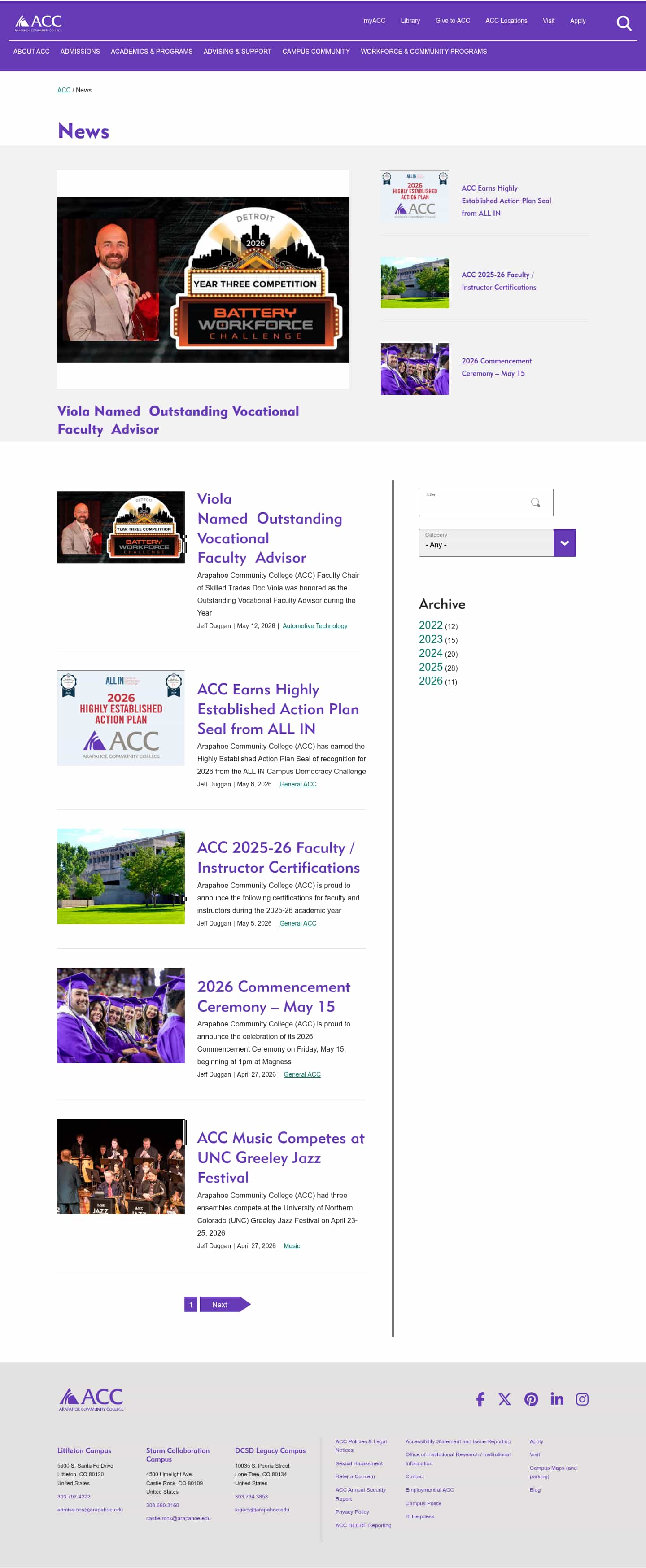Click the Title search input field
This screenshot has width=646, height=1568.
pos(486,502)
